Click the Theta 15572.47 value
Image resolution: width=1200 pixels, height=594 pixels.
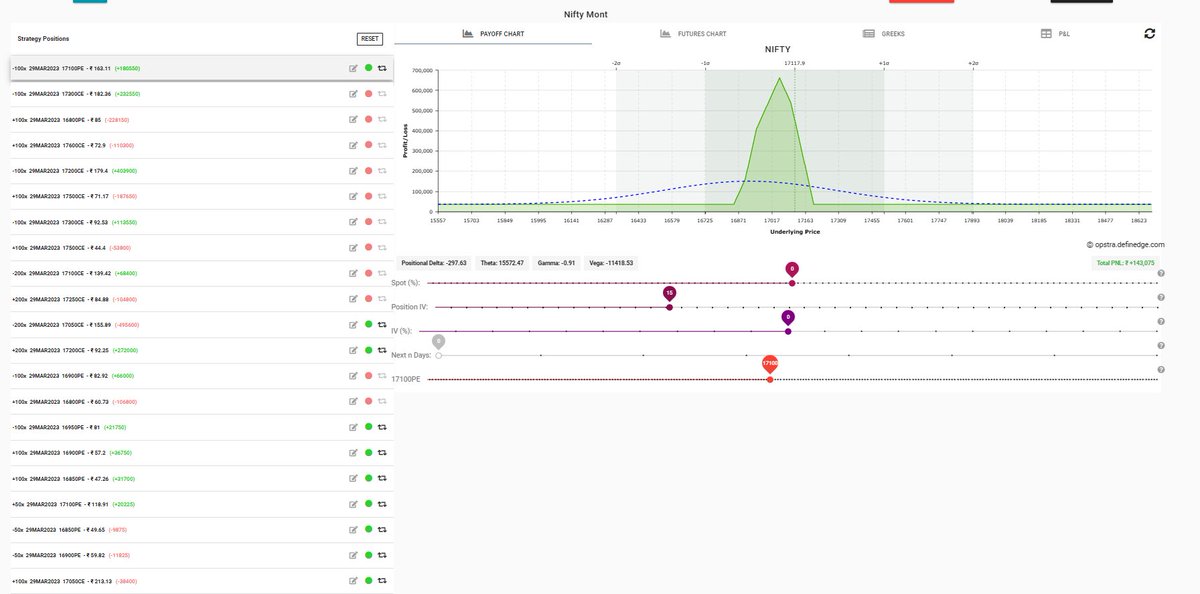504,263
